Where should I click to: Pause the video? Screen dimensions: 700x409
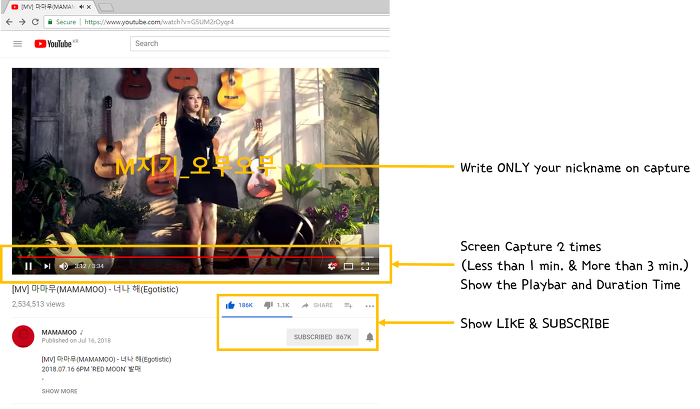click(x=29, y=266)
